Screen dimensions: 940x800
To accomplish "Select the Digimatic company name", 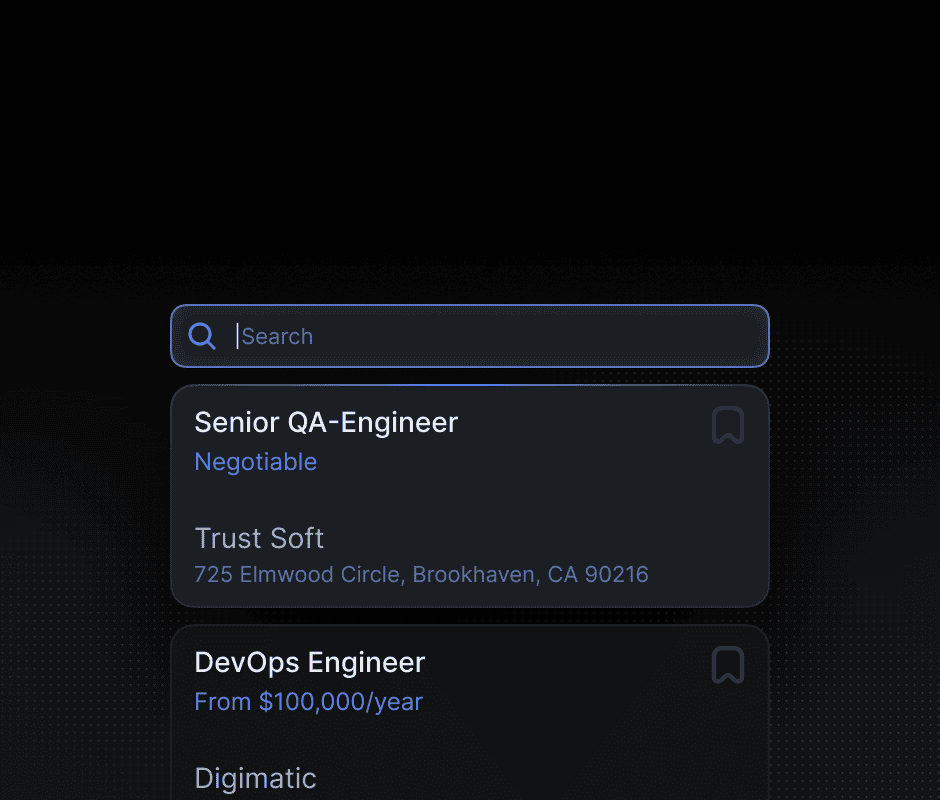I will [255, 778].
